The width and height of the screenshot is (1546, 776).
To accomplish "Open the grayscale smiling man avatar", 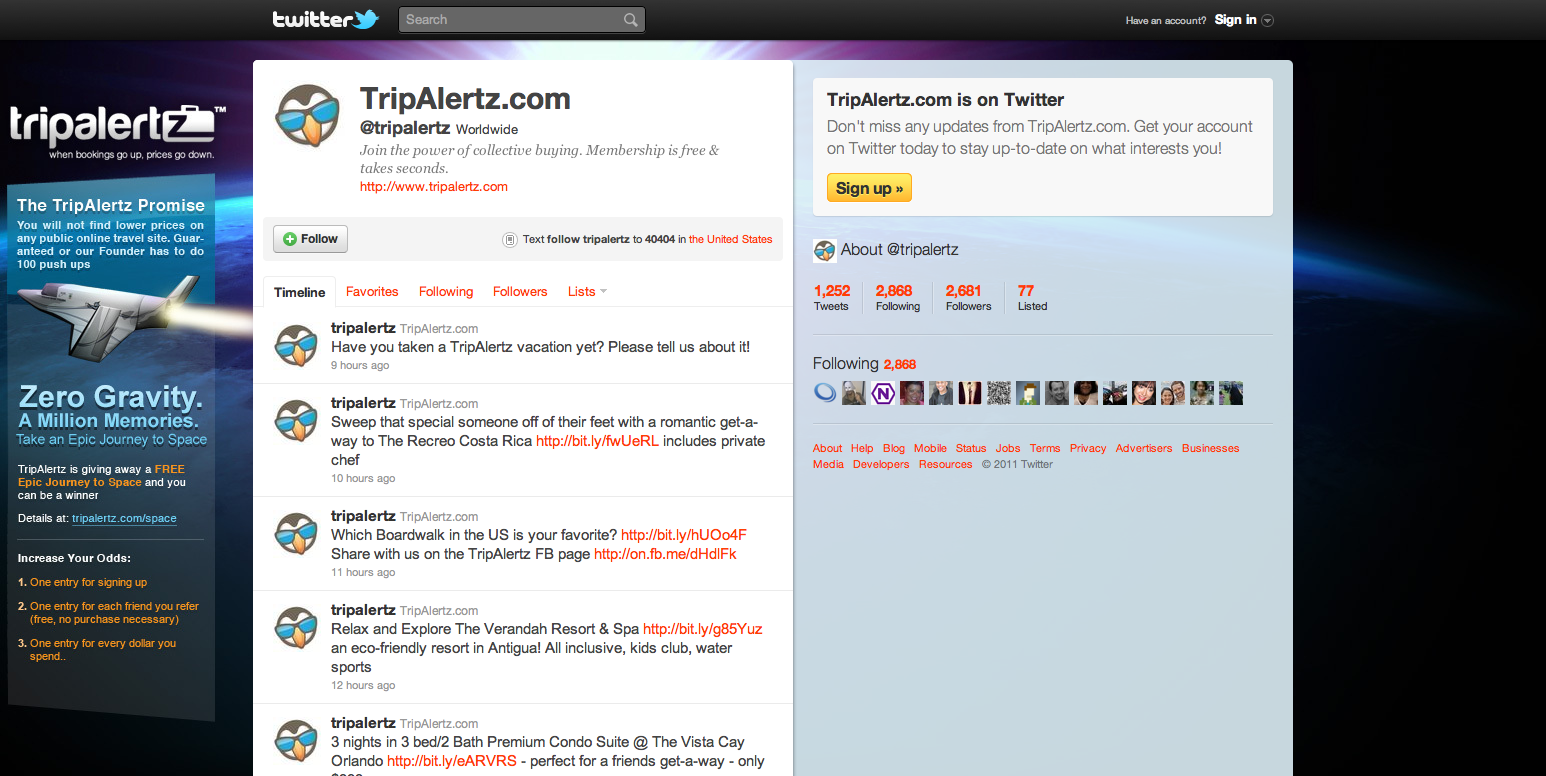I will click(x=1057, y=393).
